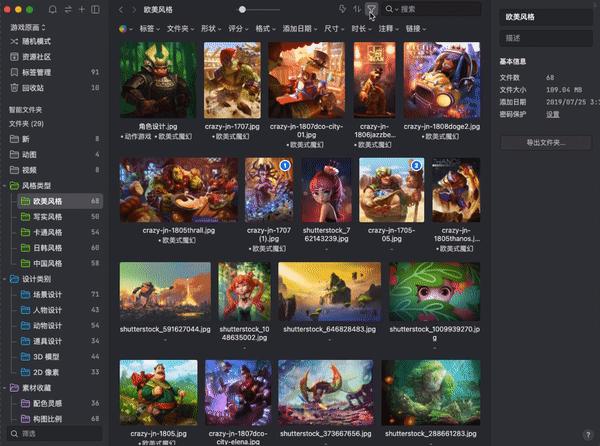This screenshot has height=446, width=600.
Task: Open the color filter swatch dropdown
Action: click(126, 29)
